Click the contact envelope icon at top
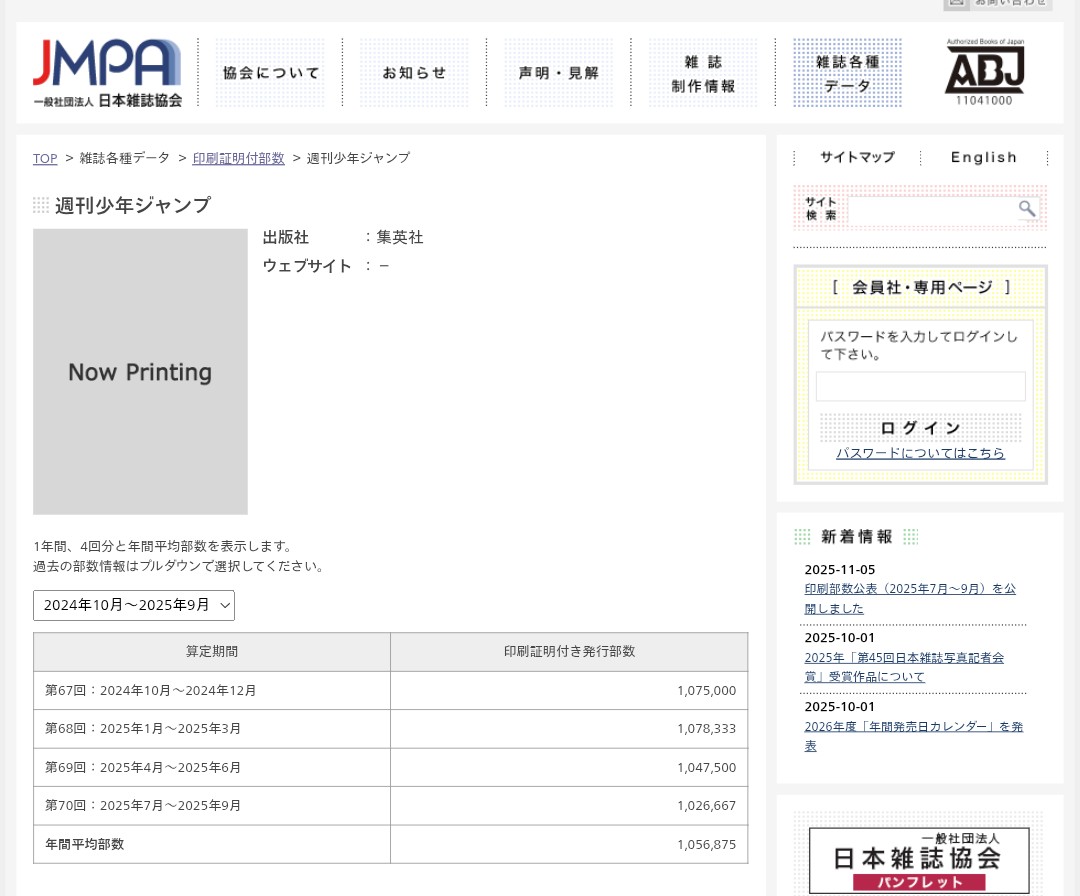 957,3
